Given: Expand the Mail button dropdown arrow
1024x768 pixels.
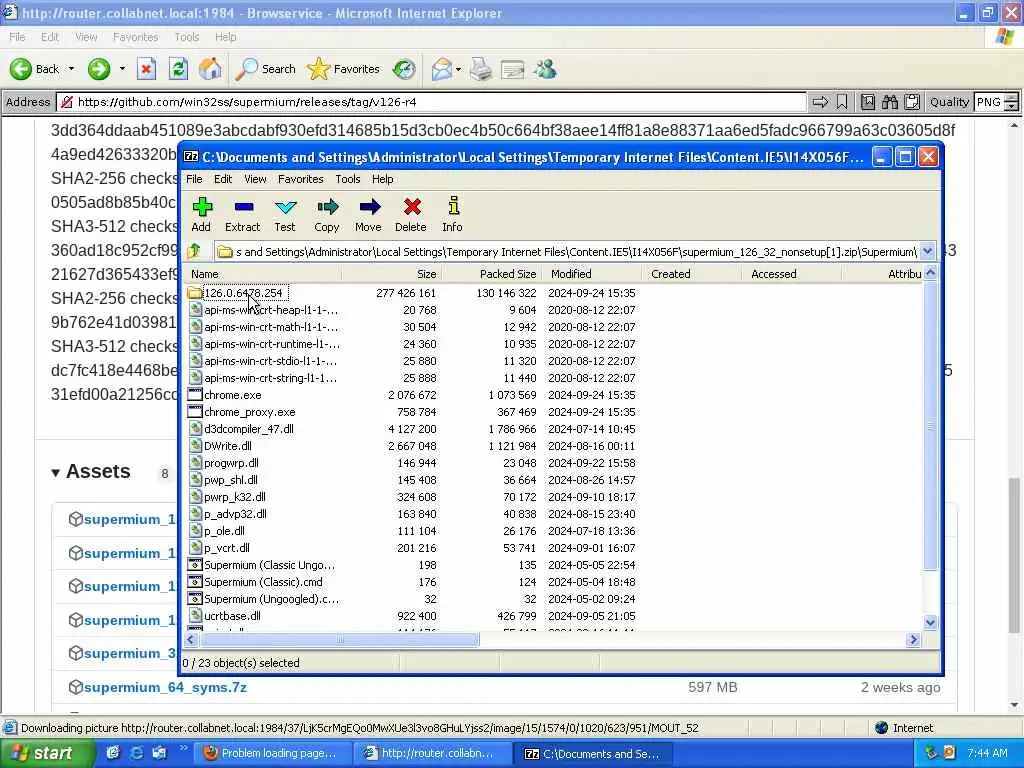Looking at the screenshot, I should click(x=458, y=69).
